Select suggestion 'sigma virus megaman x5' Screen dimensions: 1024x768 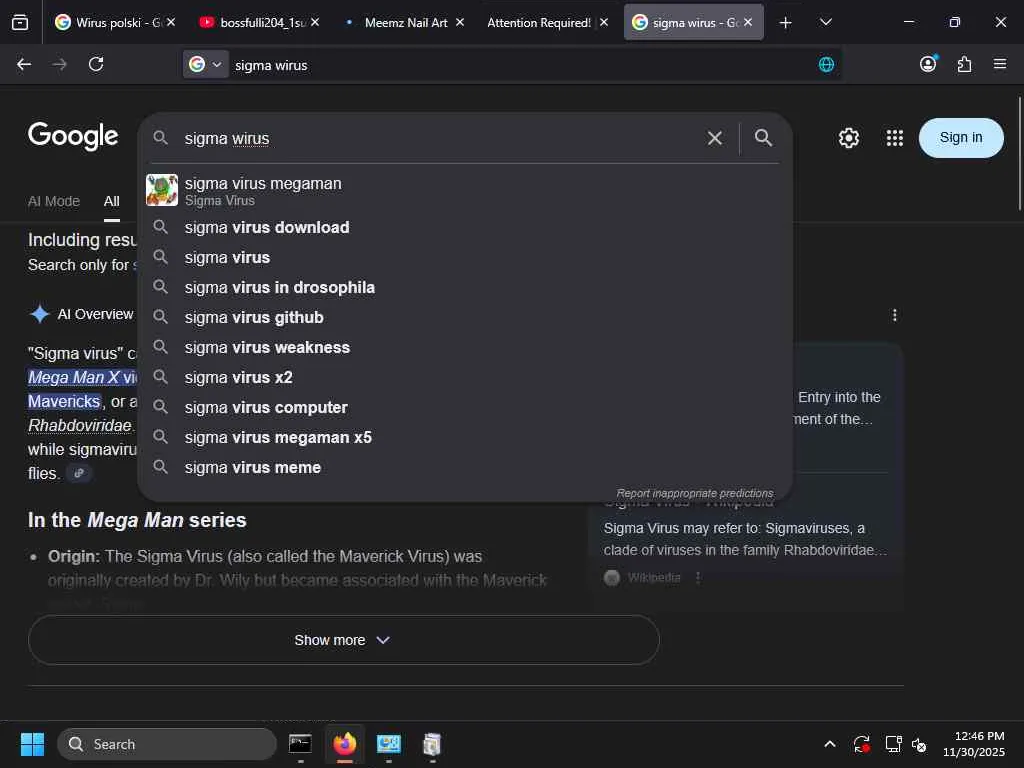click(466, 438)
